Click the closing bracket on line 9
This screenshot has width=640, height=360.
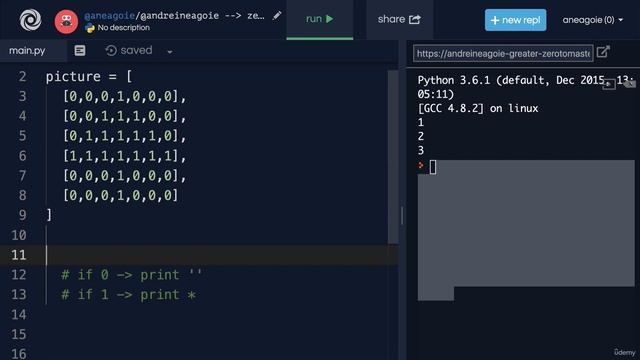(x=49, y=215)
